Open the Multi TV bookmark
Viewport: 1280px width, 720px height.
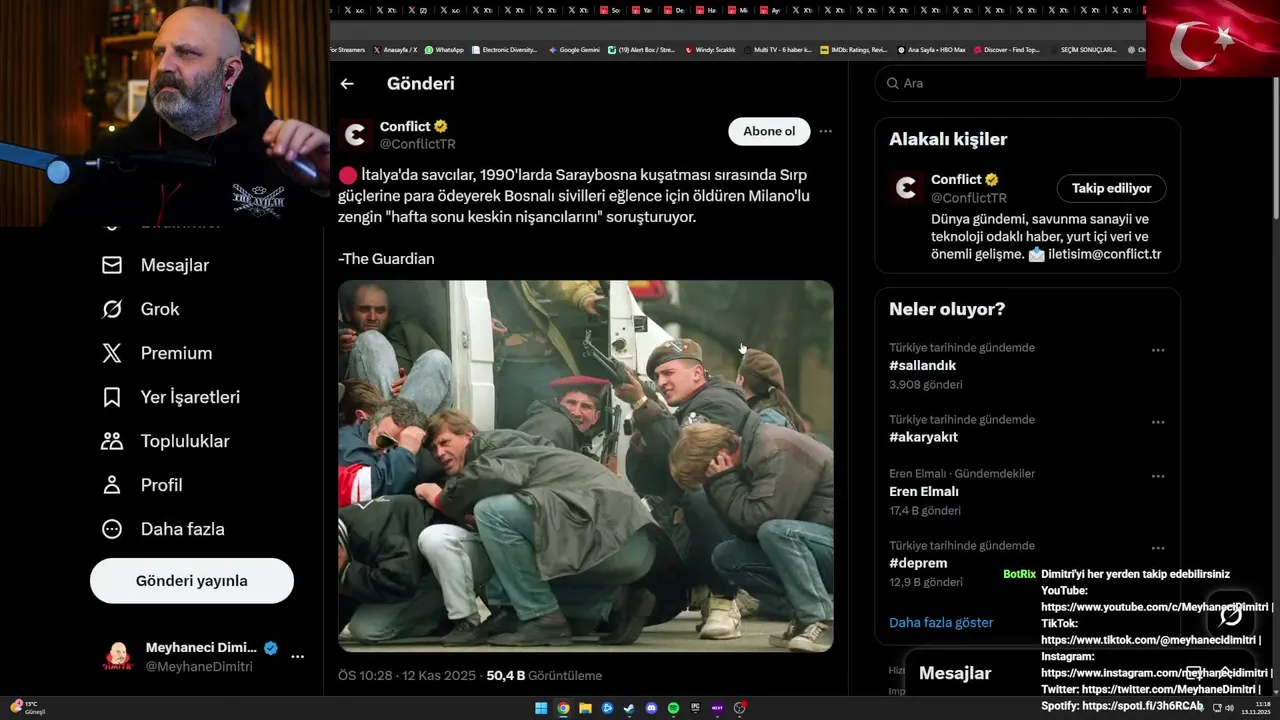[778, 49]
